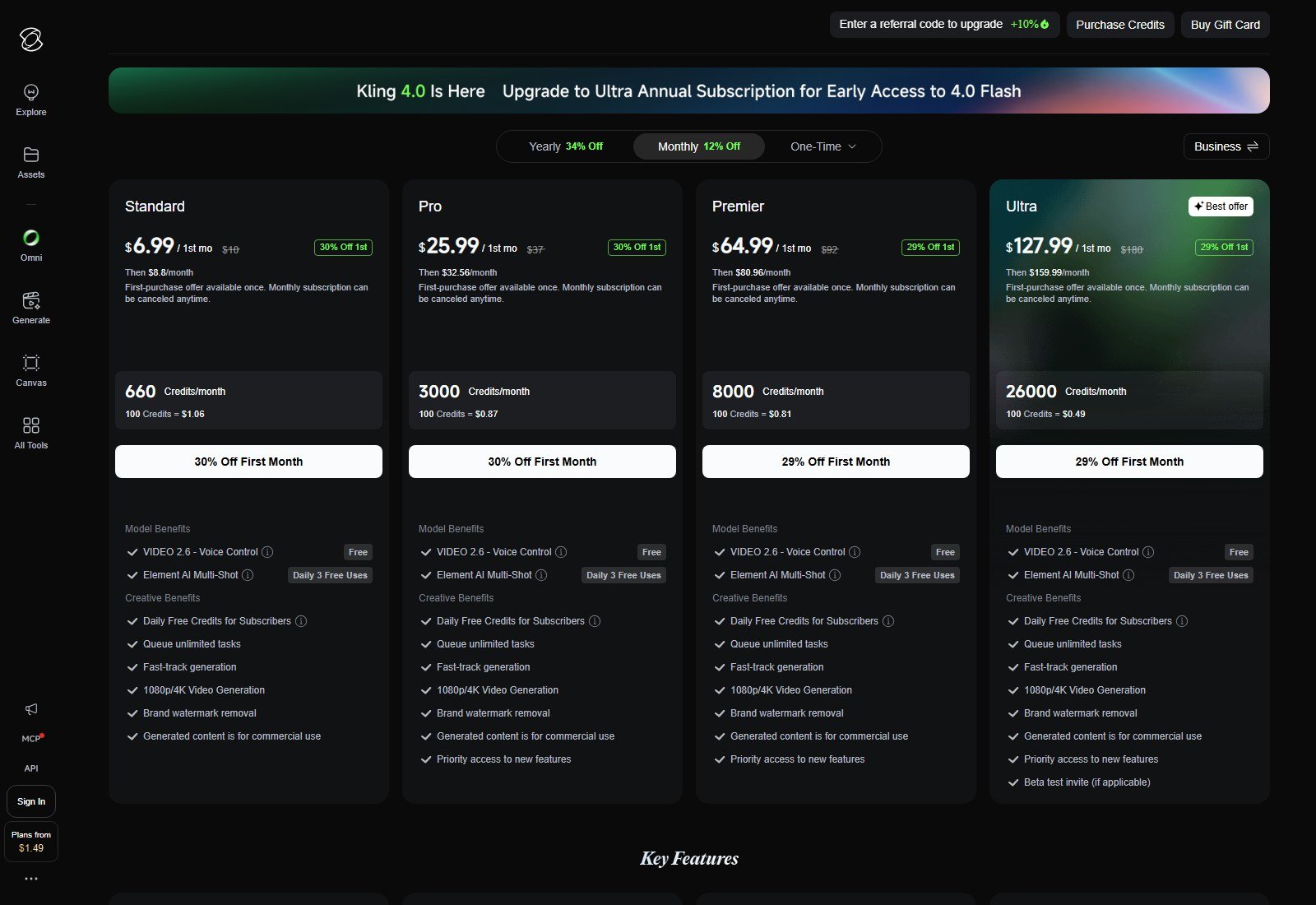Click Enter a referral code to upgrade

pos(944,25)
